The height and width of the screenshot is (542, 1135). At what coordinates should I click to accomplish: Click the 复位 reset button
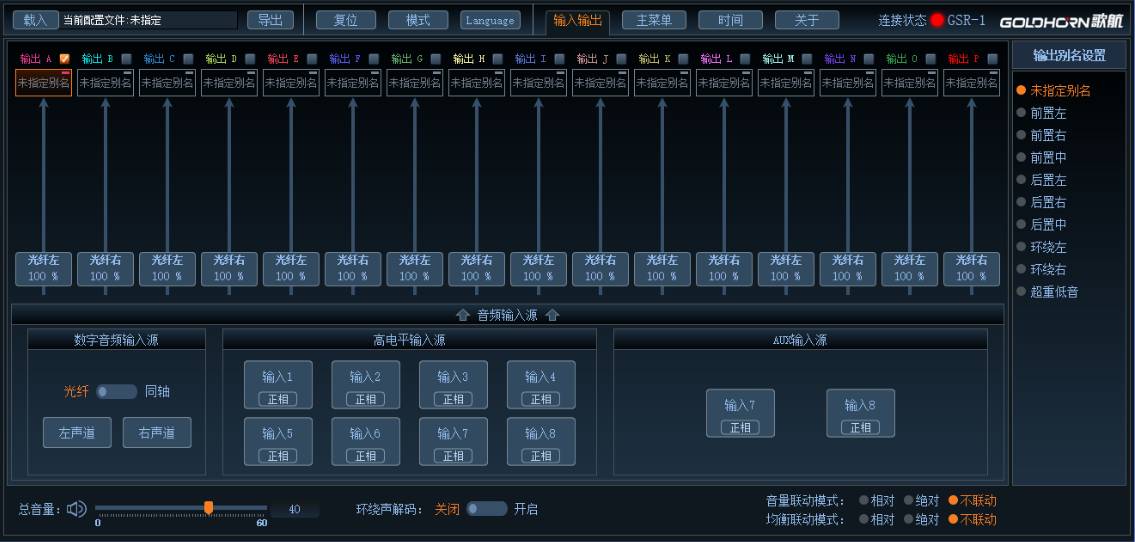point(346,20)
